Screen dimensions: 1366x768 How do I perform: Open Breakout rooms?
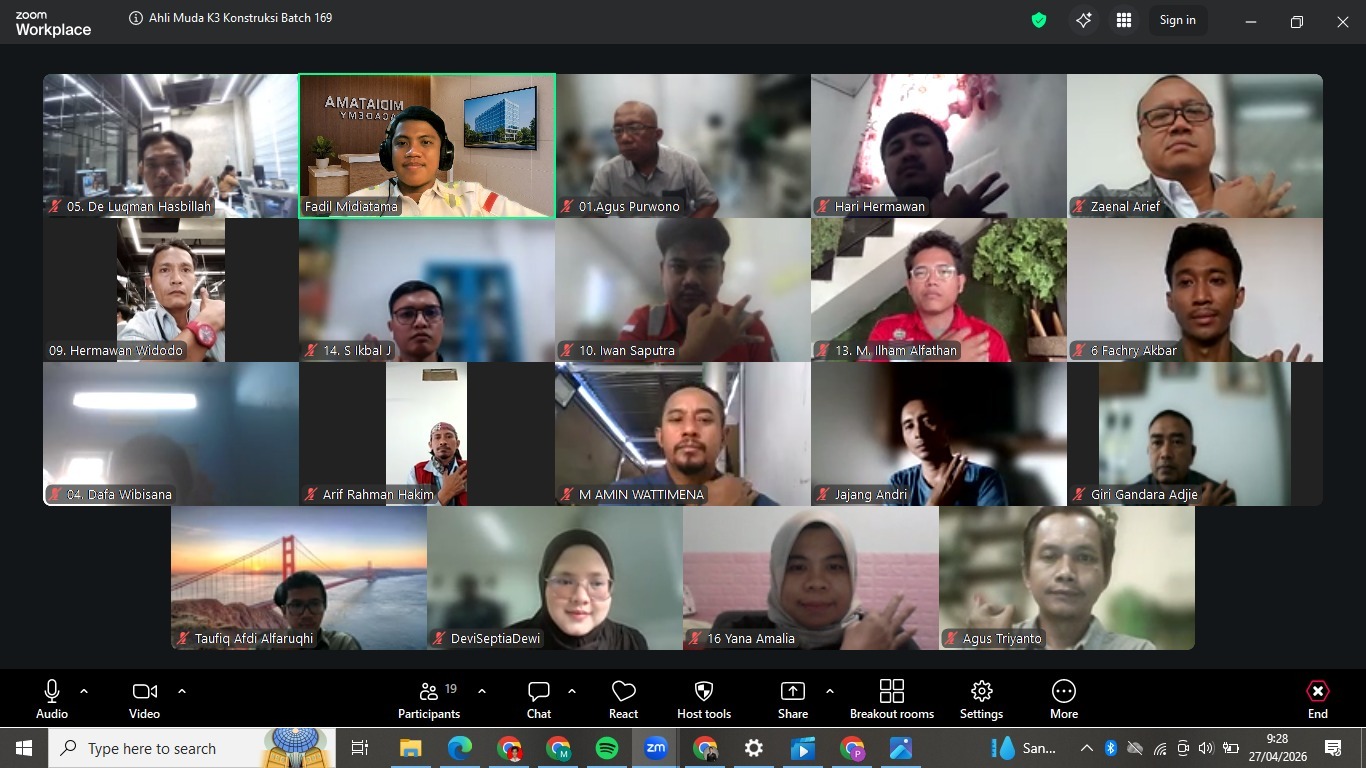click(891, 698)
